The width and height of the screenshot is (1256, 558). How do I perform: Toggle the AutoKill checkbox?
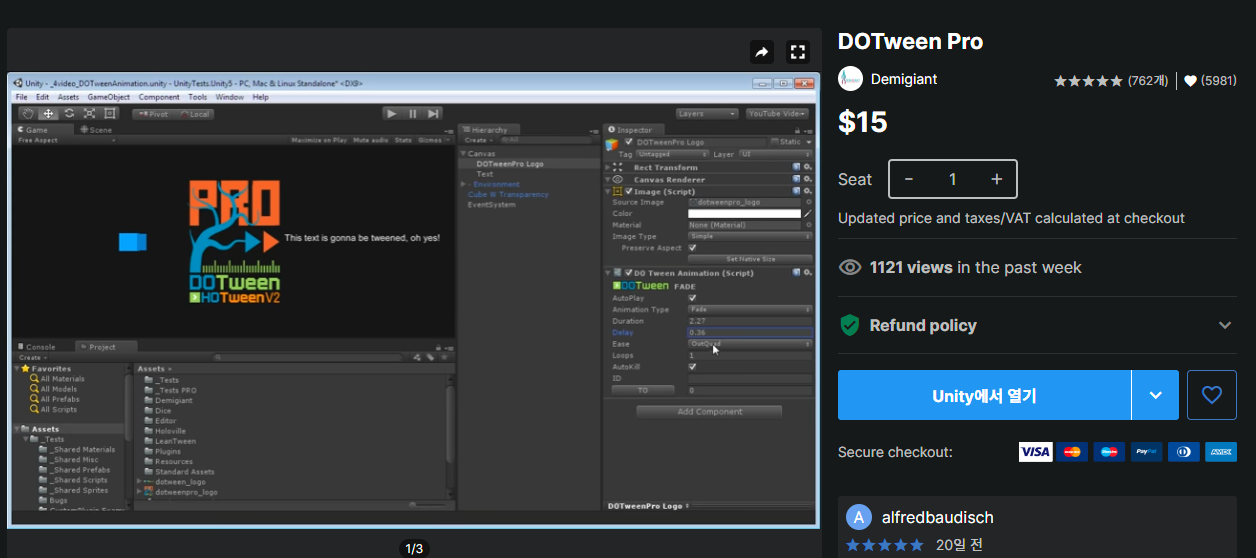coord(692,366)
